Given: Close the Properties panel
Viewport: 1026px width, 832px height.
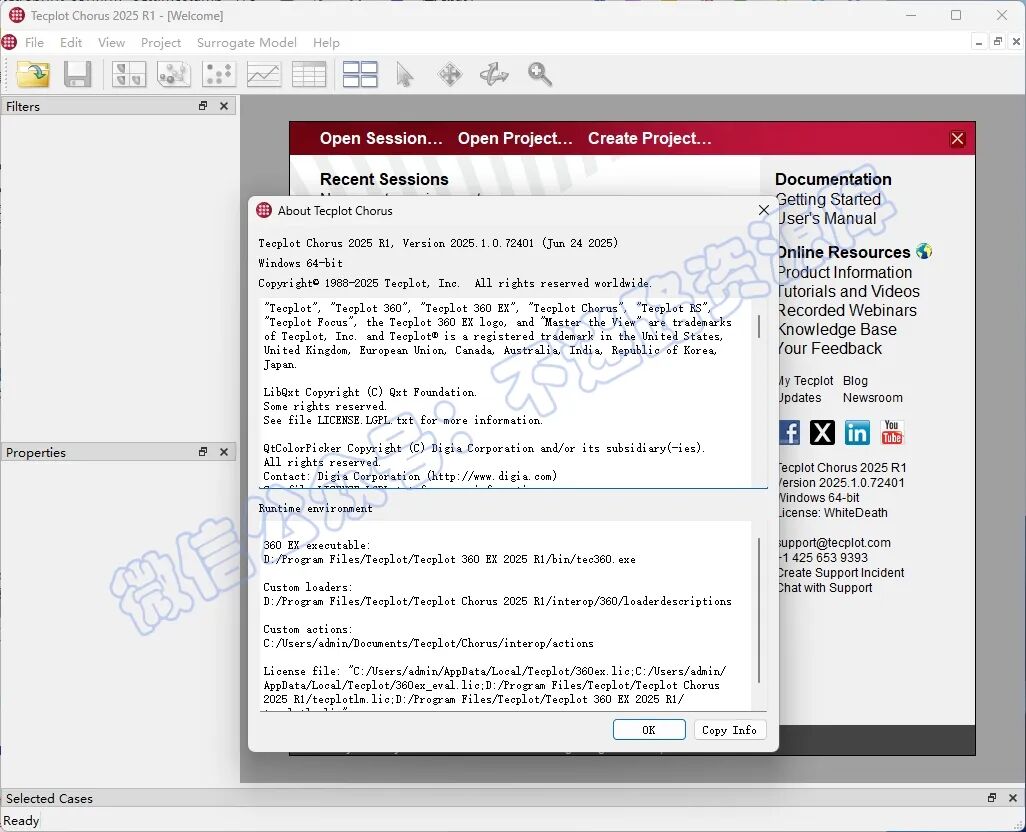Looking at the screenshot, I should point(224,452).
